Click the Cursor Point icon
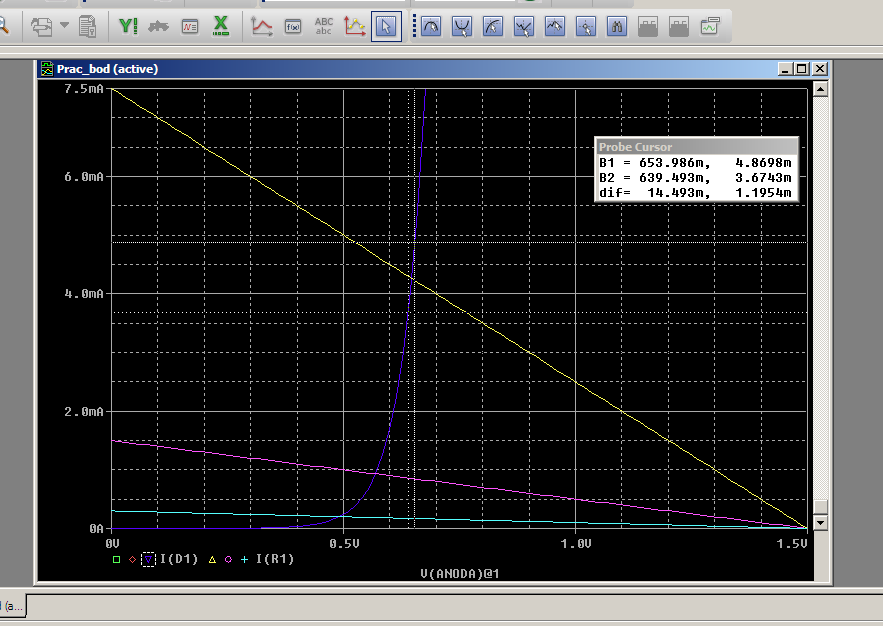Viewport: 883px width, 626px height. (x=586, y=26)
